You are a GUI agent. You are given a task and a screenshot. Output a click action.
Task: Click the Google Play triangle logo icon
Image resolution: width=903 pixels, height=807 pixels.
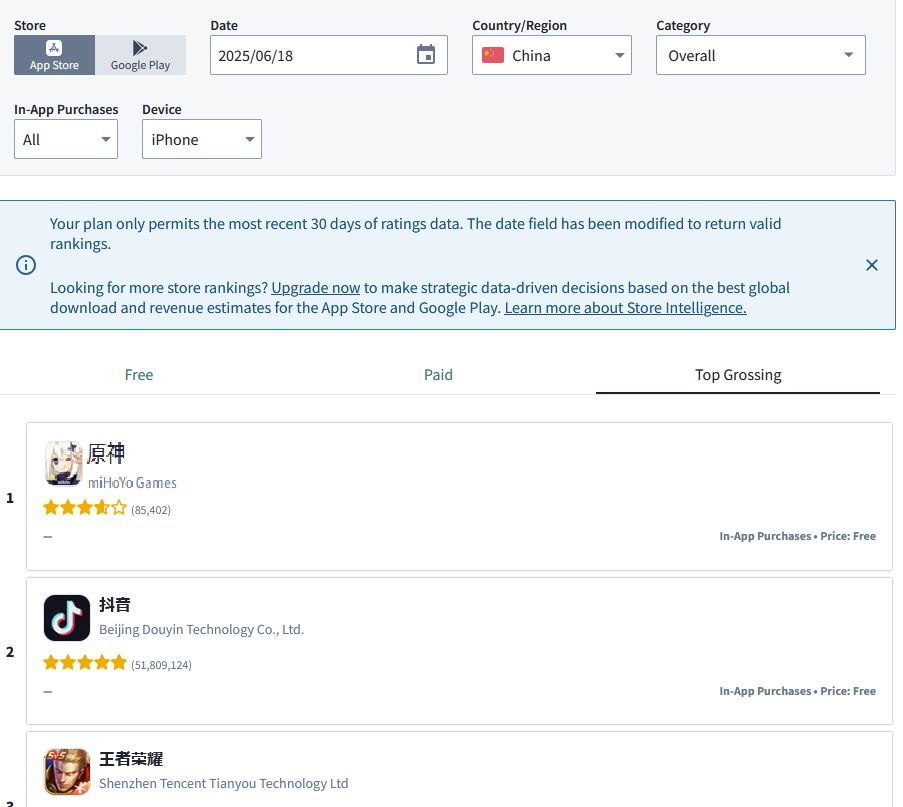(x=140, y=48)
